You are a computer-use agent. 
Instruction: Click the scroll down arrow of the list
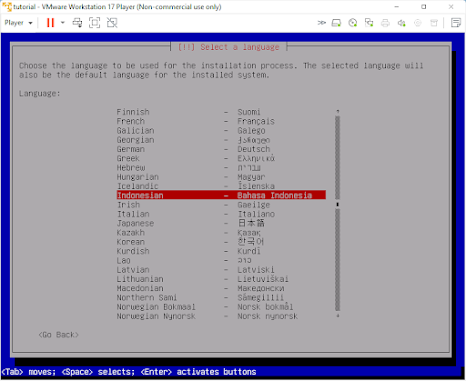(x=338, y=316)
